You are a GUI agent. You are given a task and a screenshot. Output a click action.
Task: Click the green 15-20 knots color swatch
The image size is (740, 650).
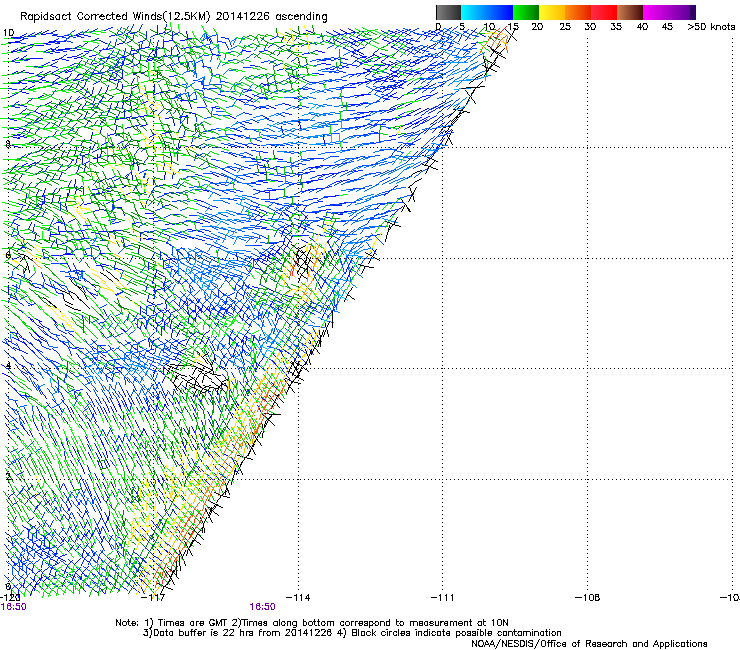click(x=526, y=12)
